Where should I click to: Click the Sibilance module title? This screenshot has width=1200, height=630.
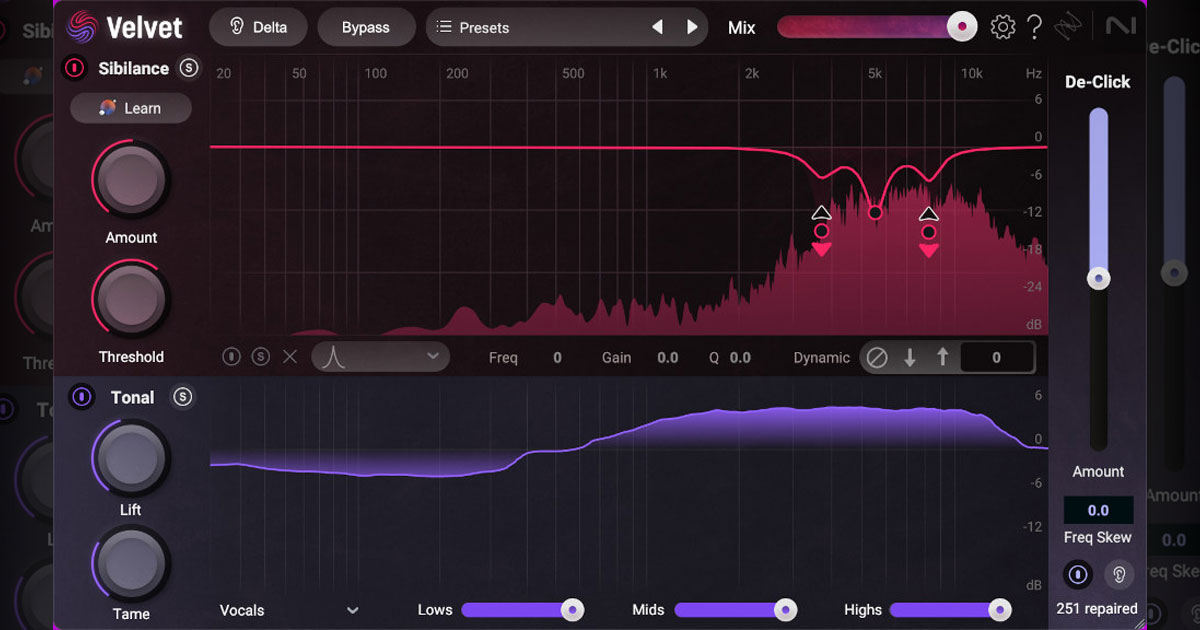(134, 68)
